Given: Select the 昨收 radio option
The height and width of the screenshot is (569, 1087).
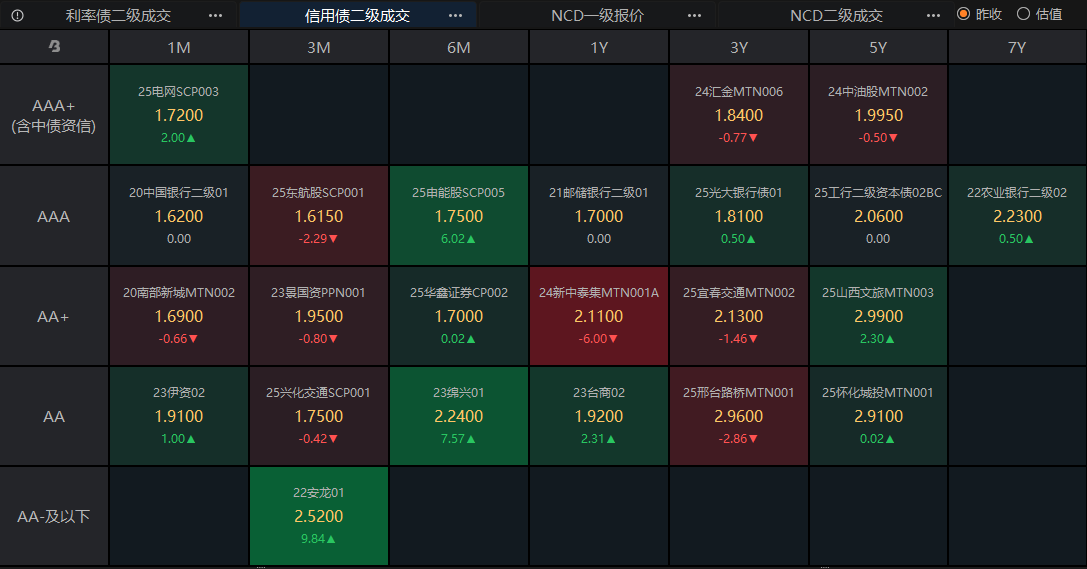Looking at the screenshot, I should point(980,14).
